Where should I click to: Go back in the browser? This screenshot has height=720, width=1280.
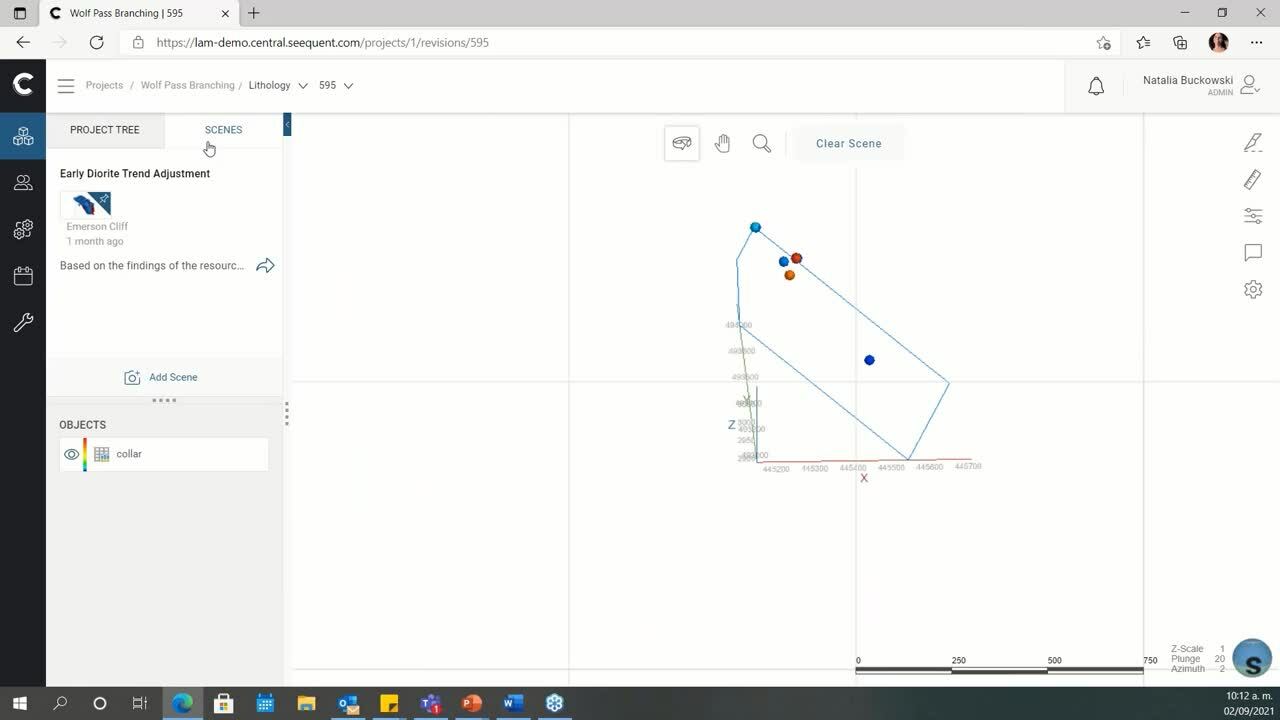23,43
